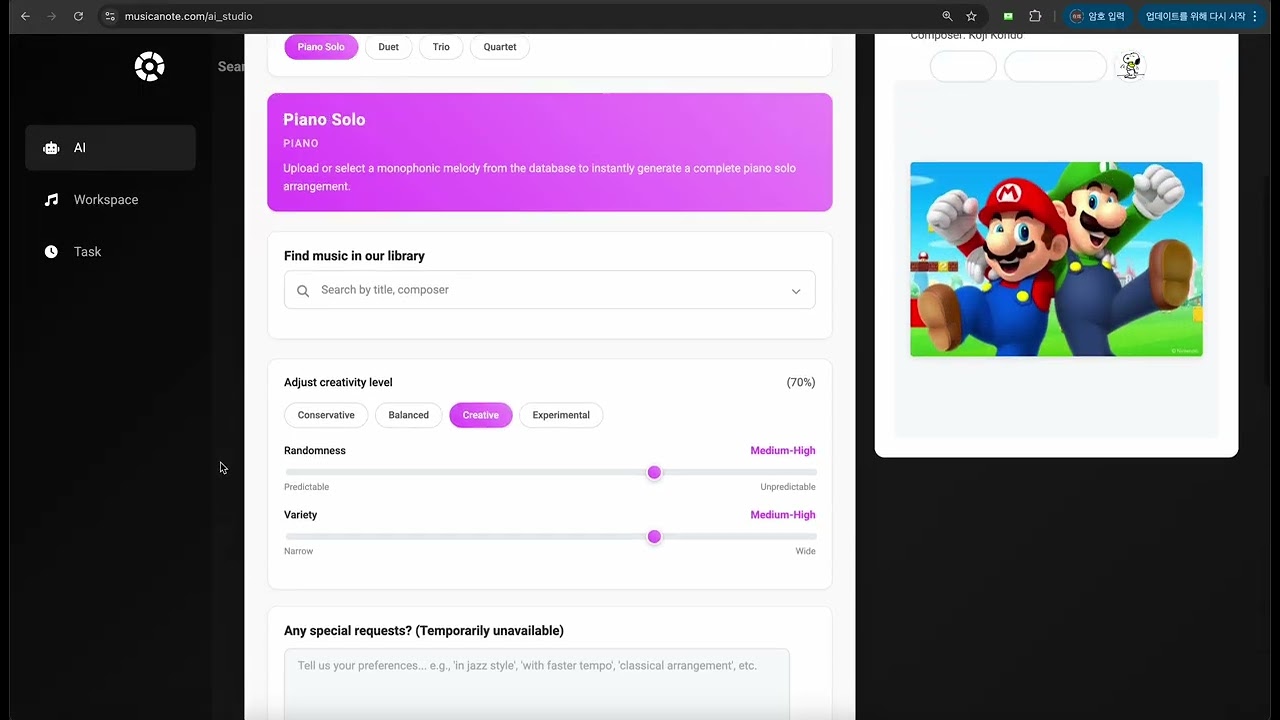
Task: Click the Piano Solo purple banner heading
Action: pyautogui.click(x=324, y=119)
